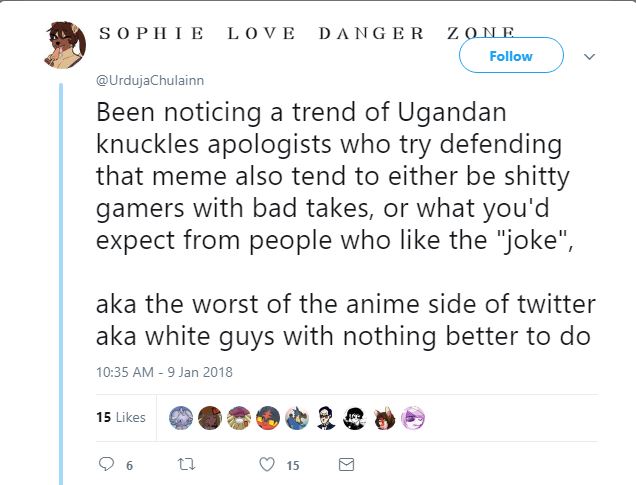The height and width of the screenshot is (485, 636).
Task: Open the @UrdujaChulainn handle link
Action: coord(150,80)
